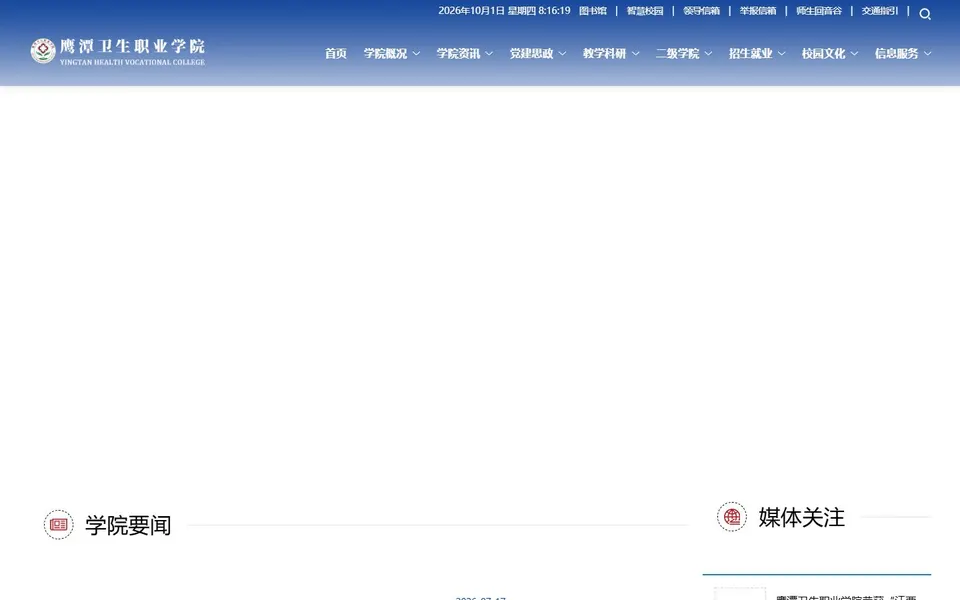Open the 学院概况 menu item
The image size is (960, 600).
click(x=385, y=53)
